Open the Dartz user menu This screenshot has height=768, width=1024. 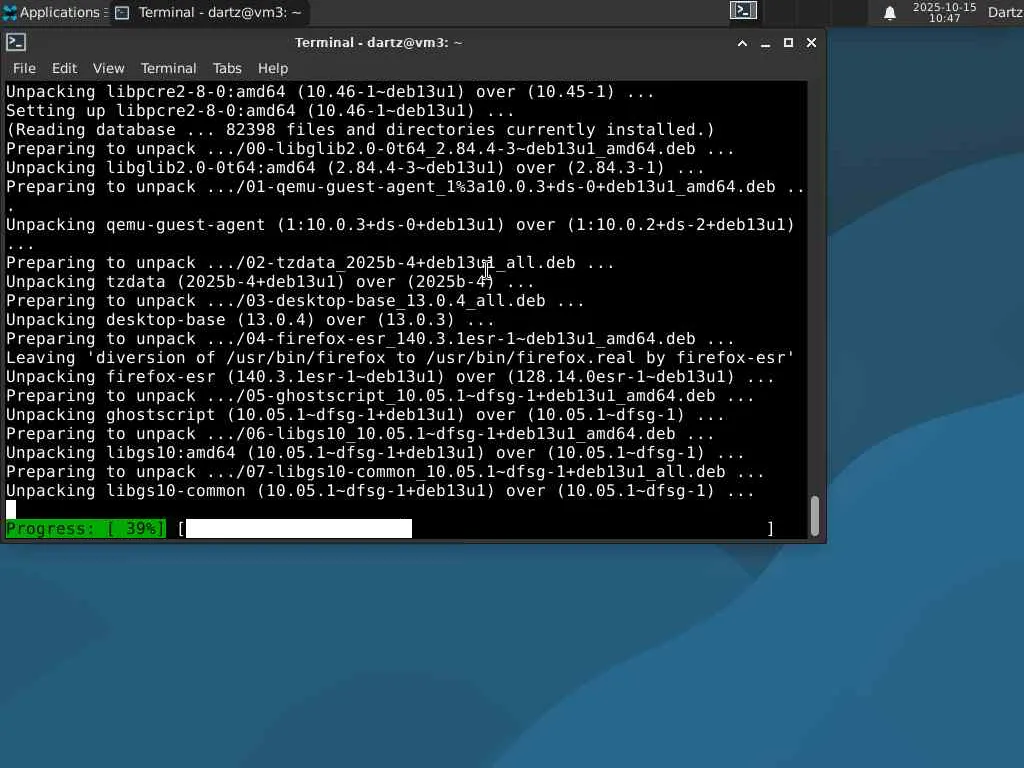pos(1006,12)
